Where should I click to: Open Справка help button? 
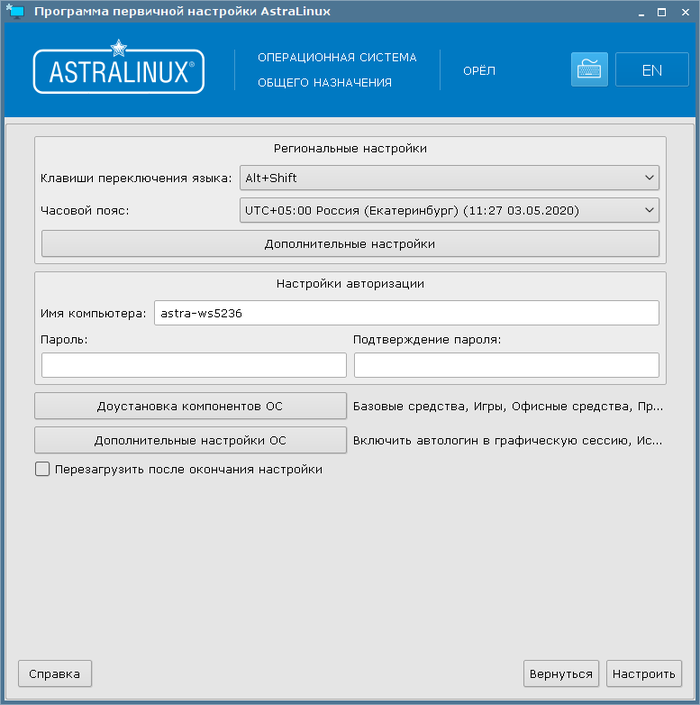(55, 674)
